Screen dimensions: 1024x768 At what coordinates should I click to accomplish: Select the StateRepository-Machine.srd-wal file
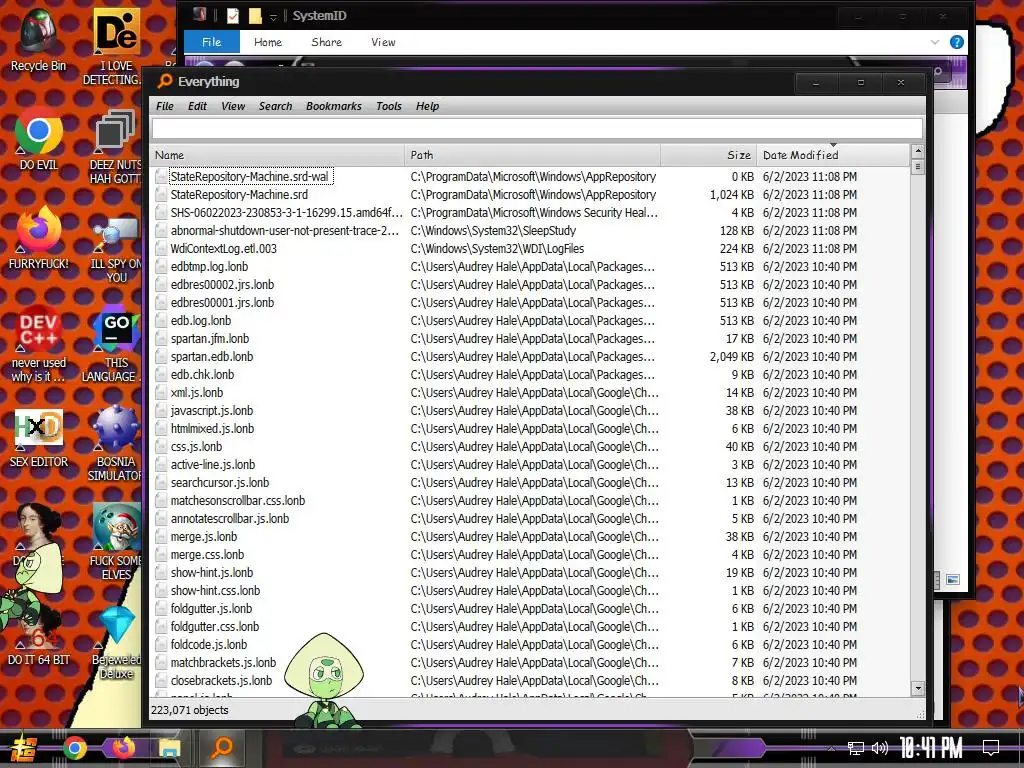point(251,176)
